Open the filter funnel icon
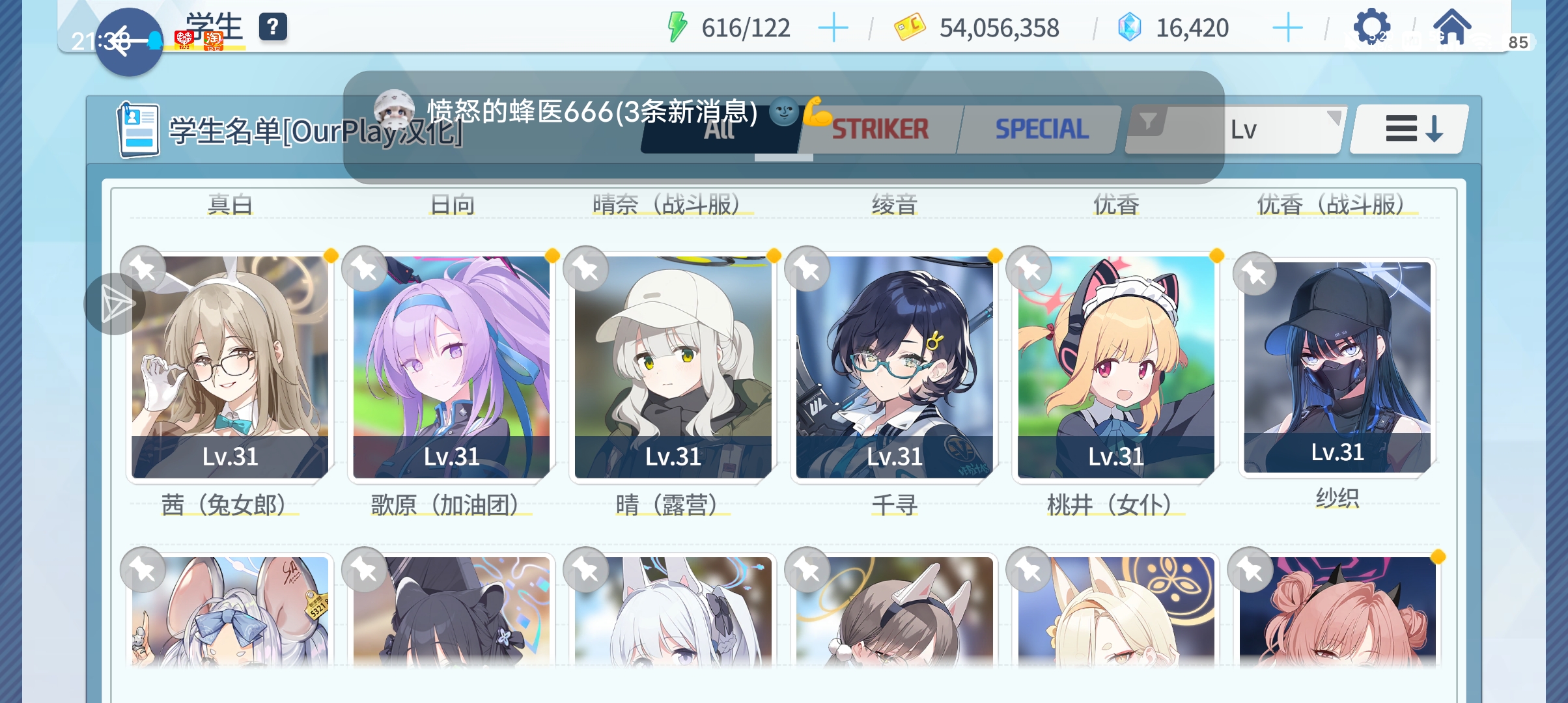 pyautogui.click(x=1148, y=121)
